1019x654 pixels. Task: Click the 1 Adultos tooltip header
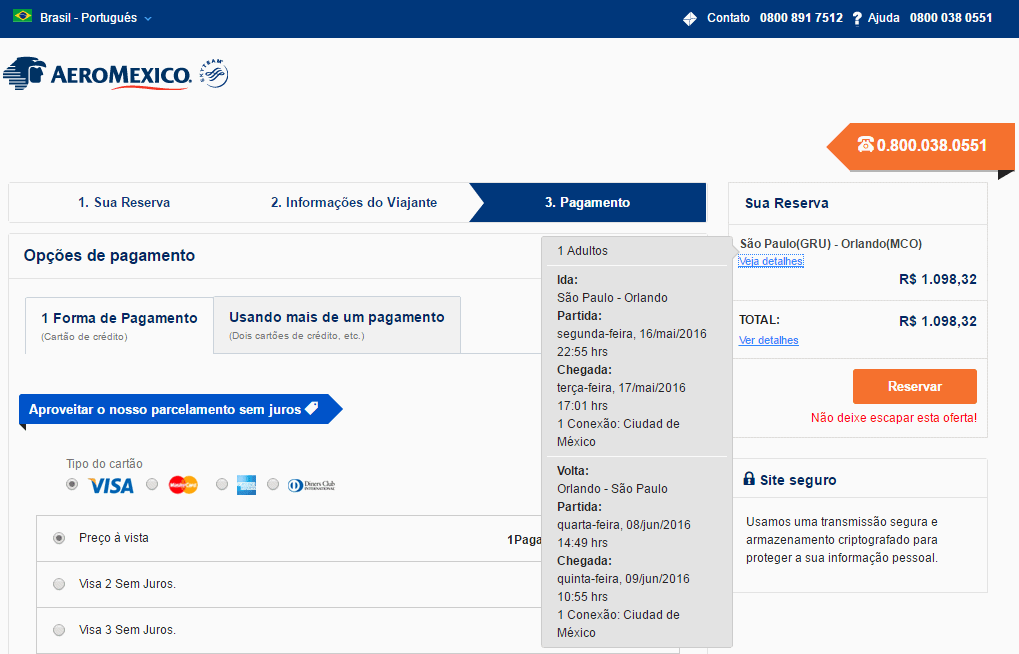(x=582, y=251)
